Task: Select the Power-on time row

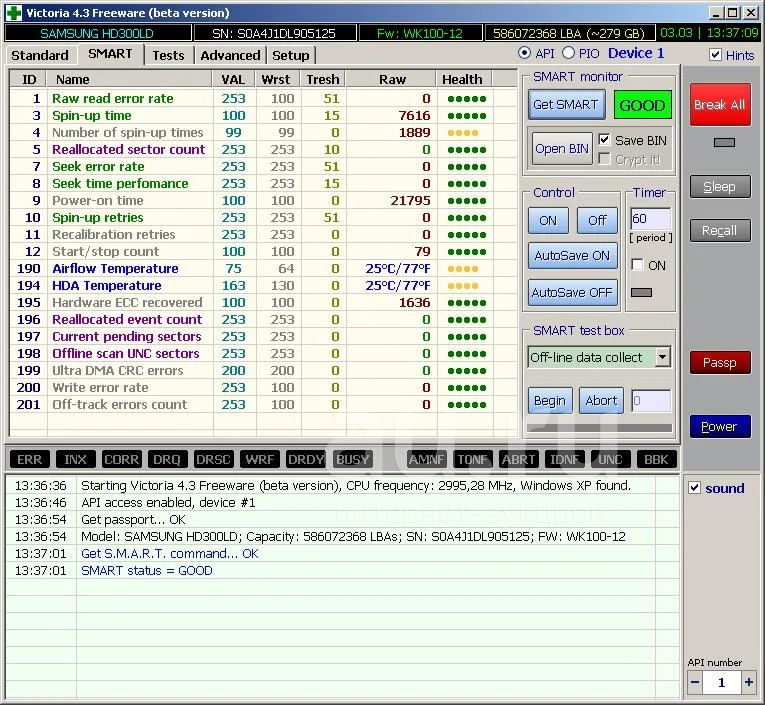Action: [x=263, y=201]
